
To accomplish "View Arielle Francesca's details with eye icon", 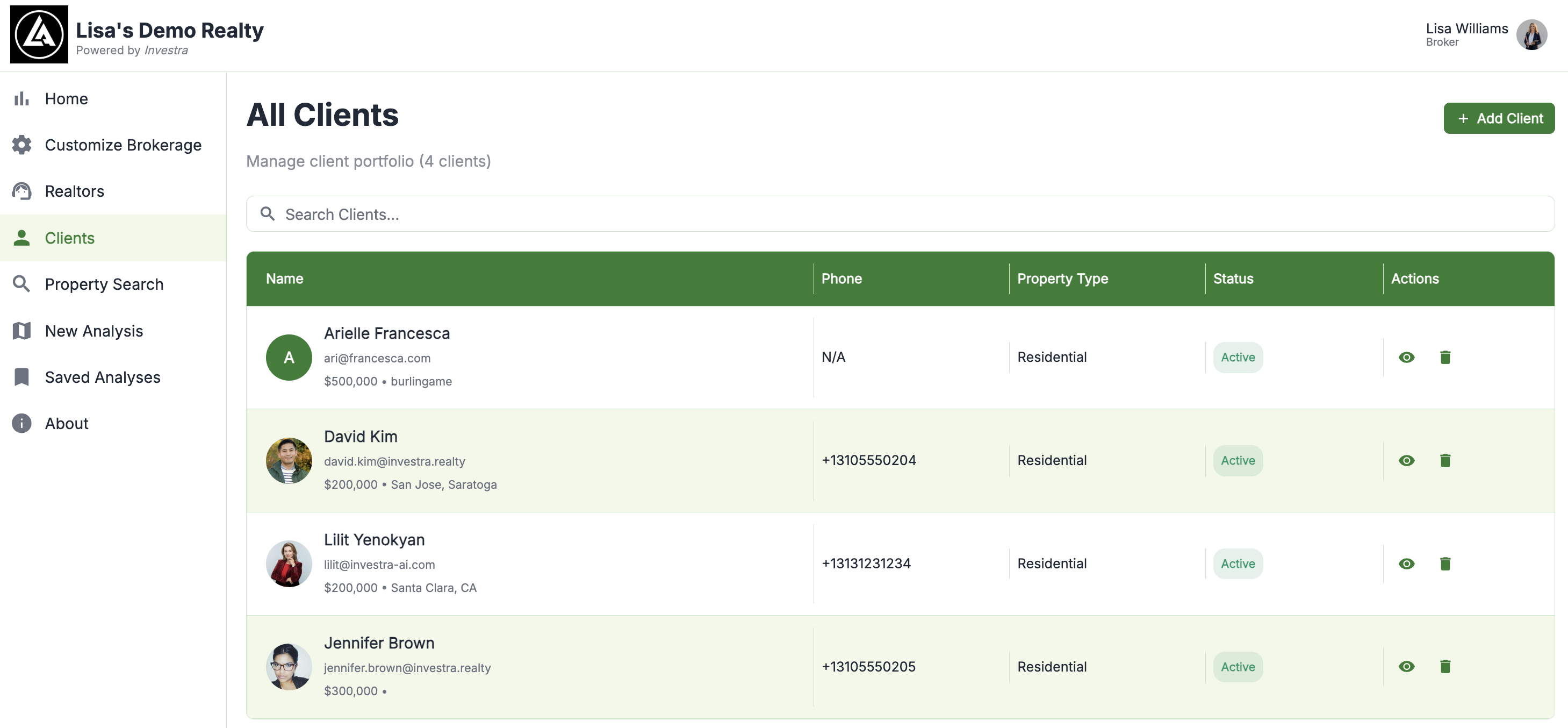I will (1406, 358).
